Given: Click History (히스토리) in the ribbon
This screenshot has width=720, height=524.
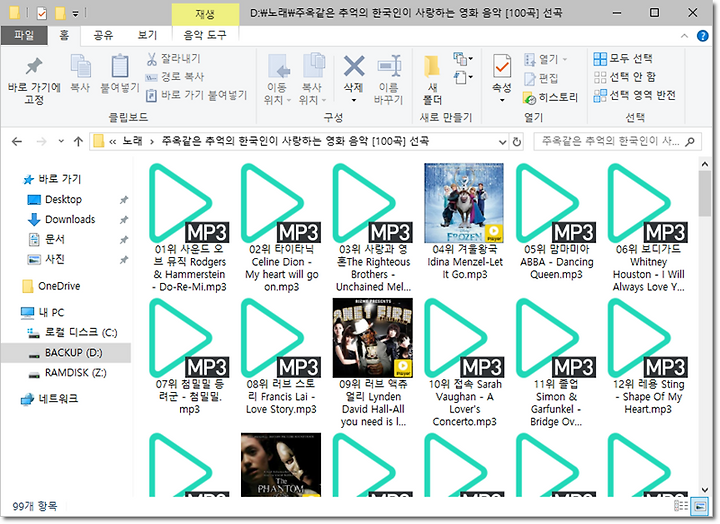Looking at the screenshot, I should tap(550, 97).
